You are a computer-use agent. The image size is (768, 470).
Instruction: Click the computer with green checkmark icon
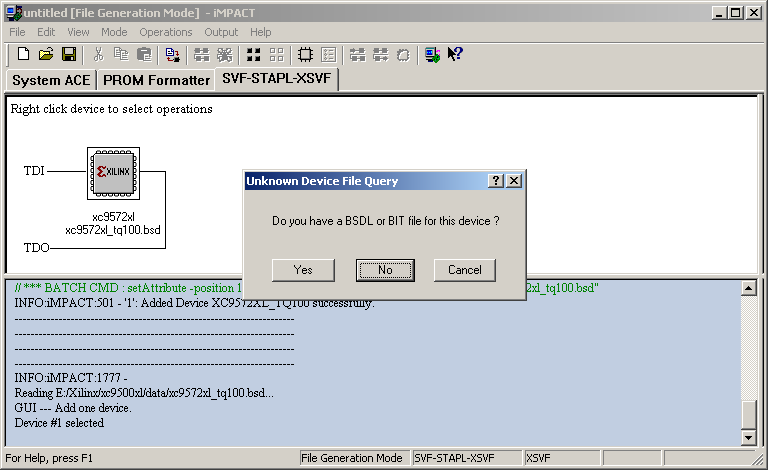(x=432, y=54)
